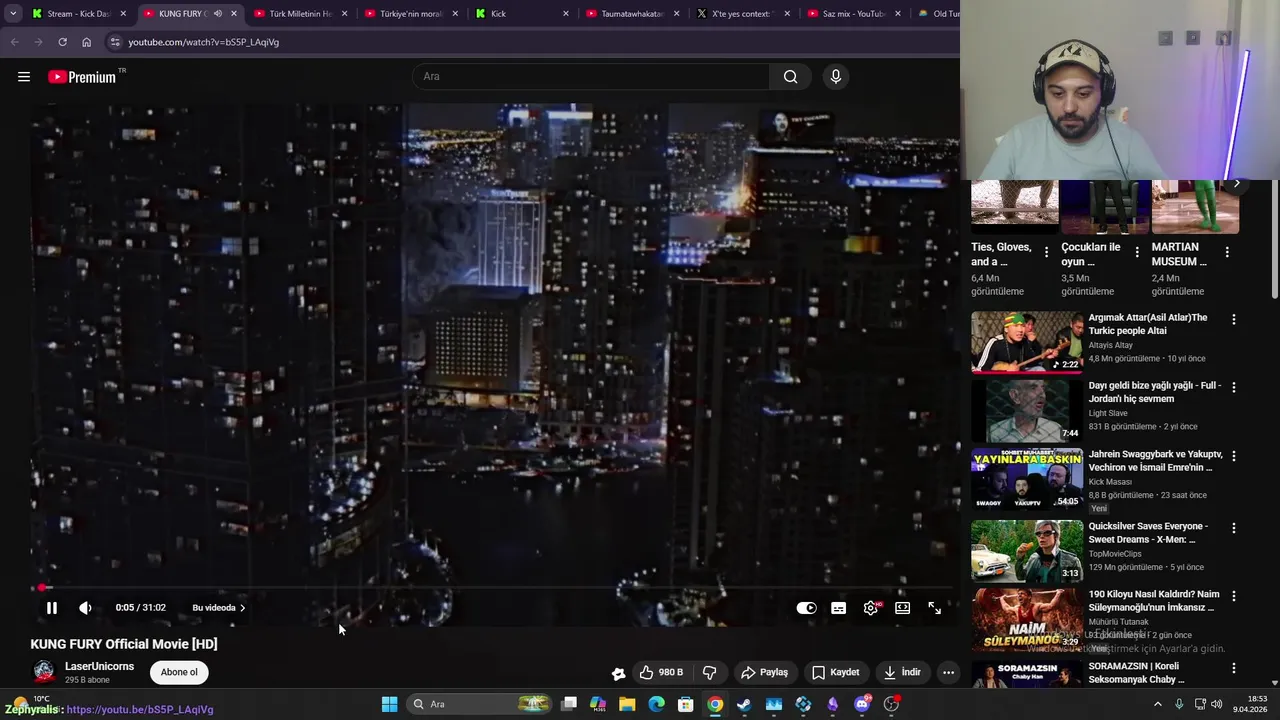Expand the 'Bu videoda' chapters panel
Screen dimensions: 1280x720
pos(219,608)
